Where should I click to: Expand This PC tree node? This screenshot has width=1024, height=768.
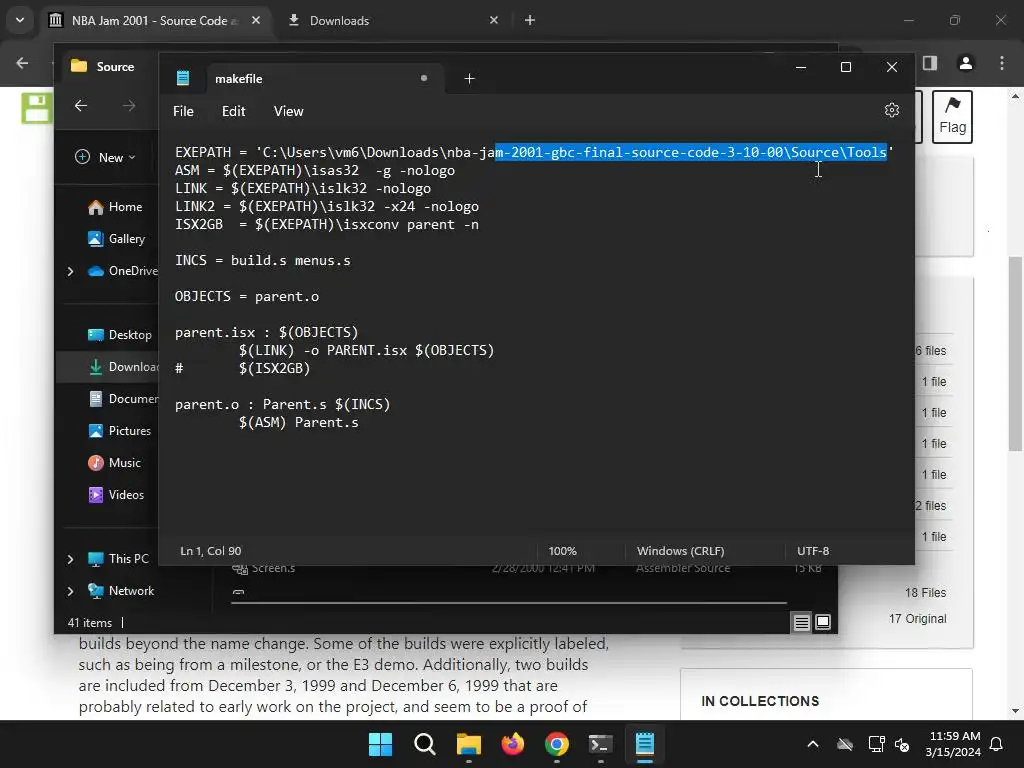click(x=71, y=559)
